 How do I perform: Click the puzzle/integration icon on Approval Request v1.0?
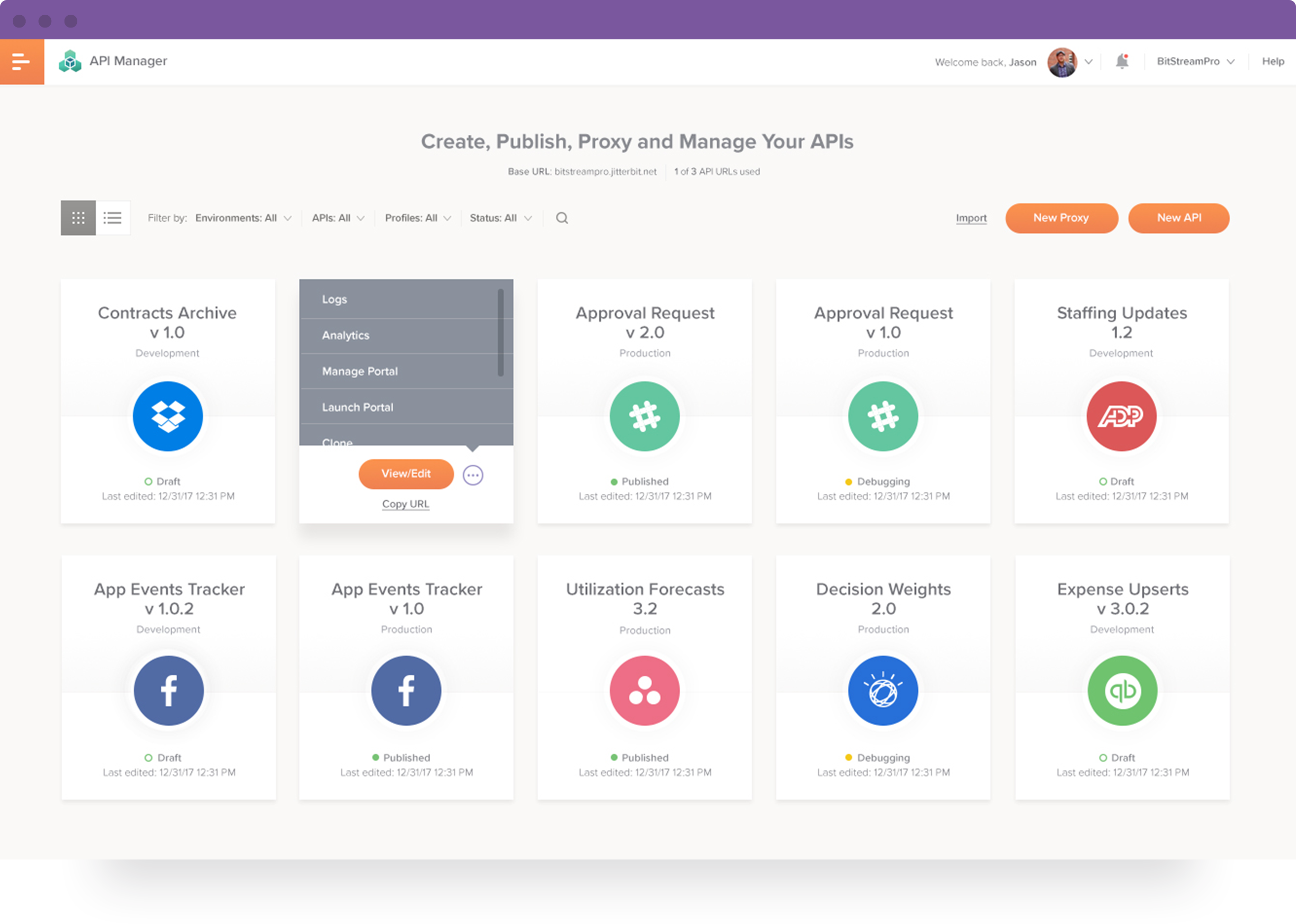click(x=882, y=414)
